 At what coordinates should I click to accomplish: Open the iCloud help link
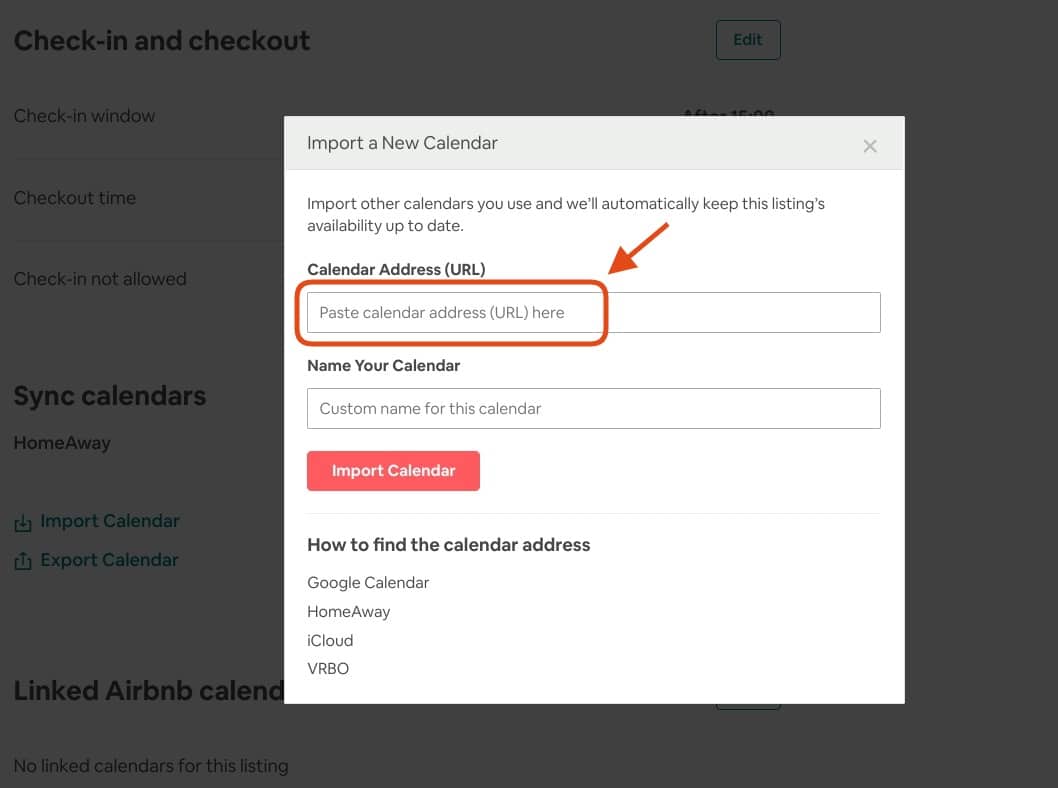(x=330, y=640)
